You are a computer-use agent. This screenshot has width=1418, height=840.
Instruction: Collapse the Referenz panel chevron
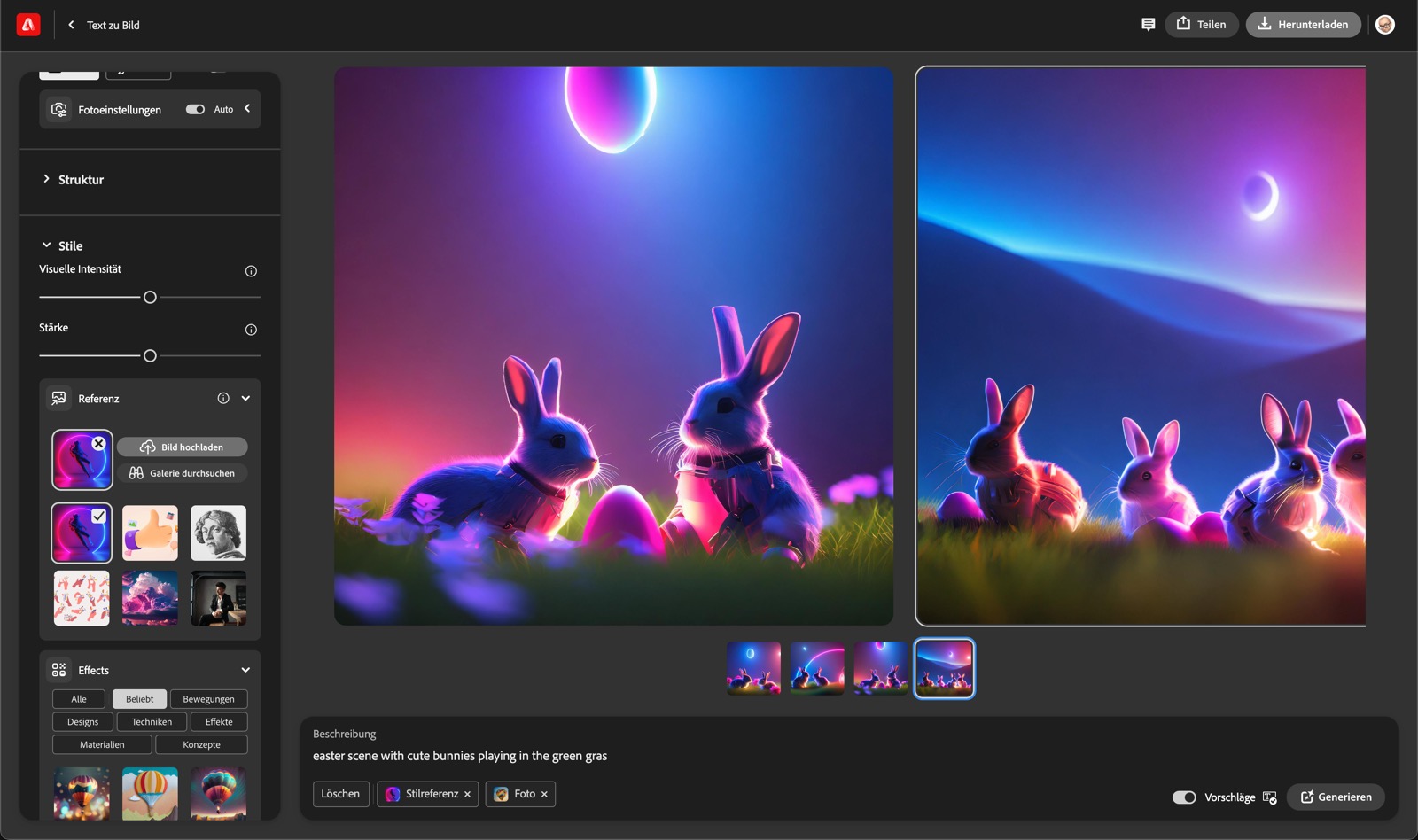coord(245,399)
